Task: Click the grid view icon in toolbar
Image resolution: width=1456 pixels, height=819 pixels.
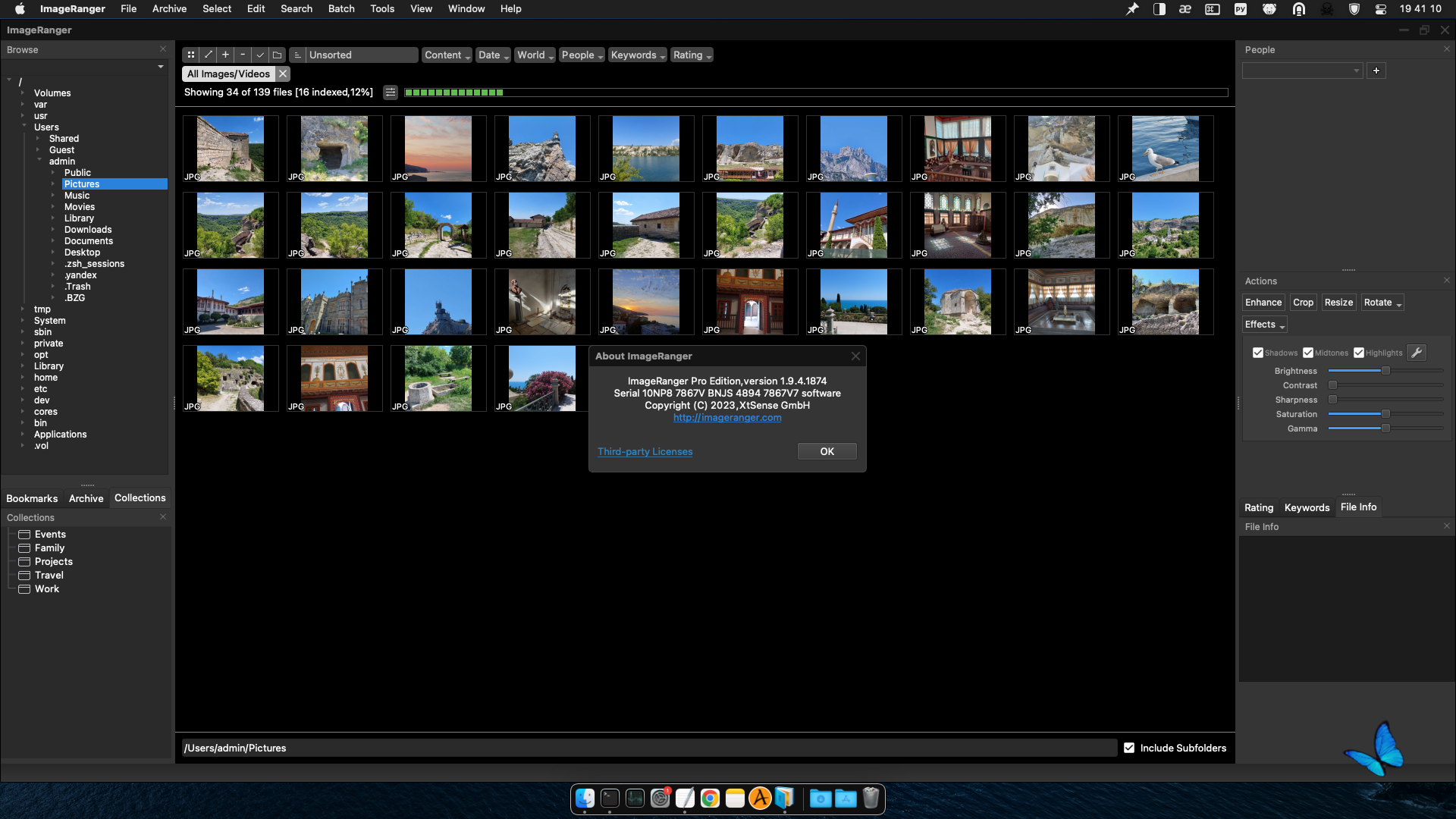Action: [191, 55]
